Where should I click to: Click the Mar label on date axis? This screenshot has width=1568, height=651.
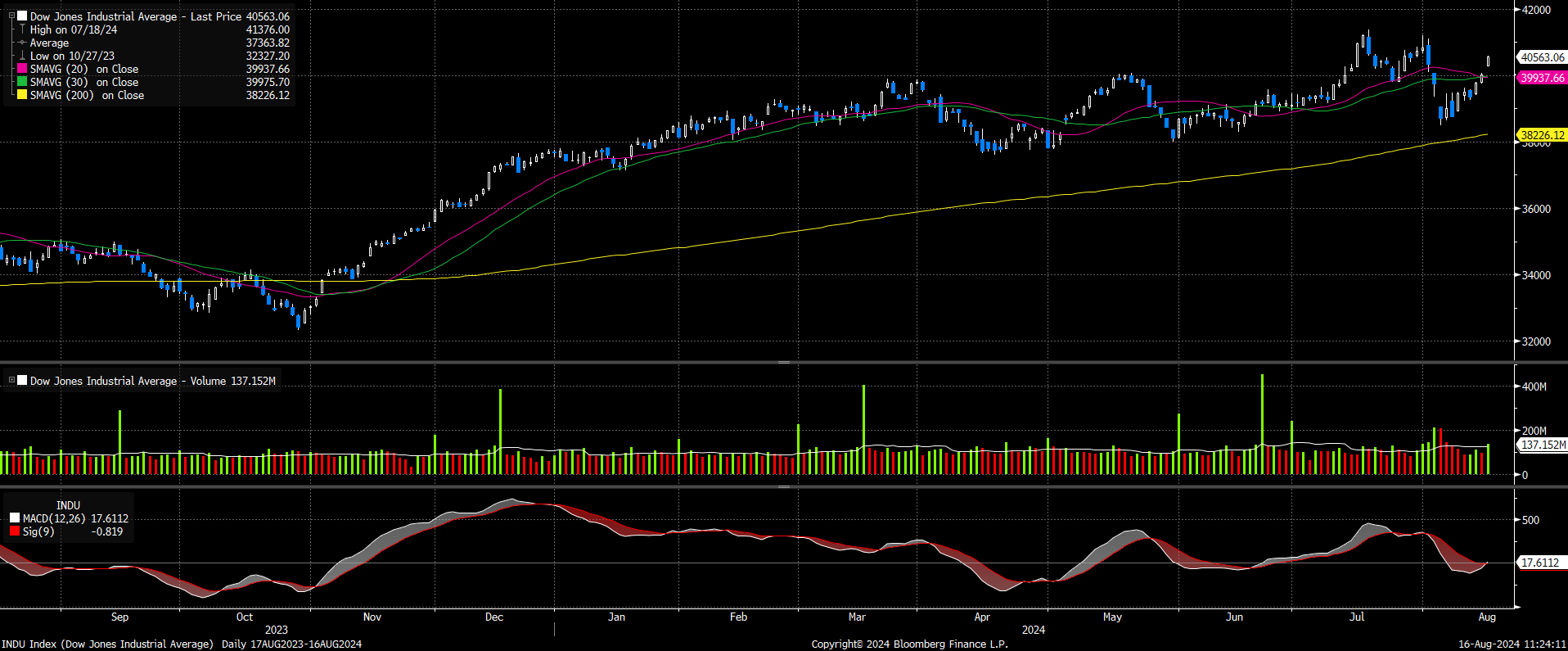point(857,617)
